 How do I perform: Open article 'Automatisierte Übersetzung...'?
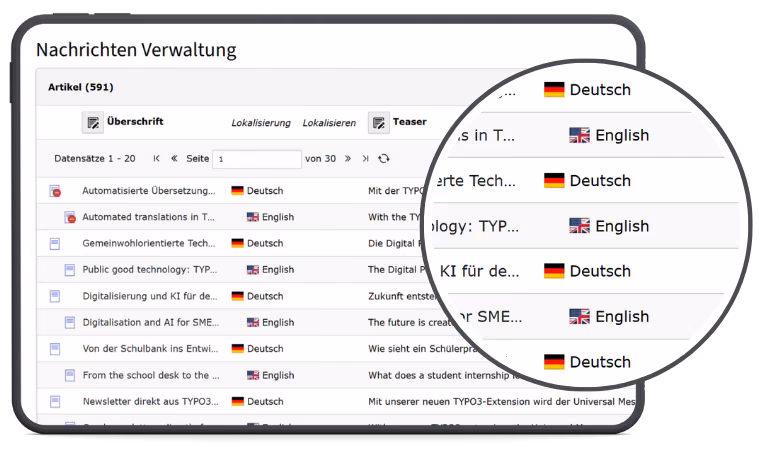click(149, 191)
